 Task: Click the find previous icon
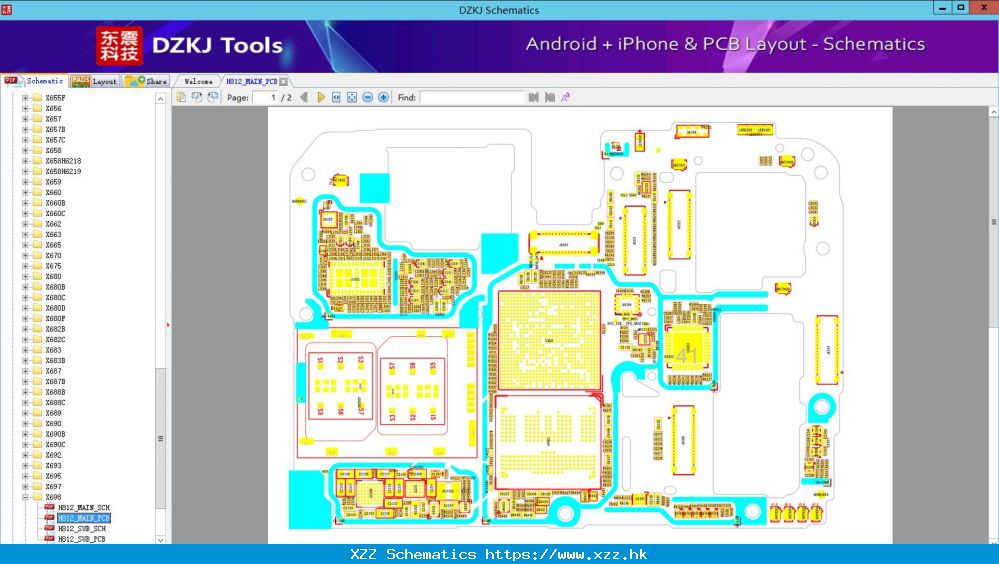(x=534, y=97)
